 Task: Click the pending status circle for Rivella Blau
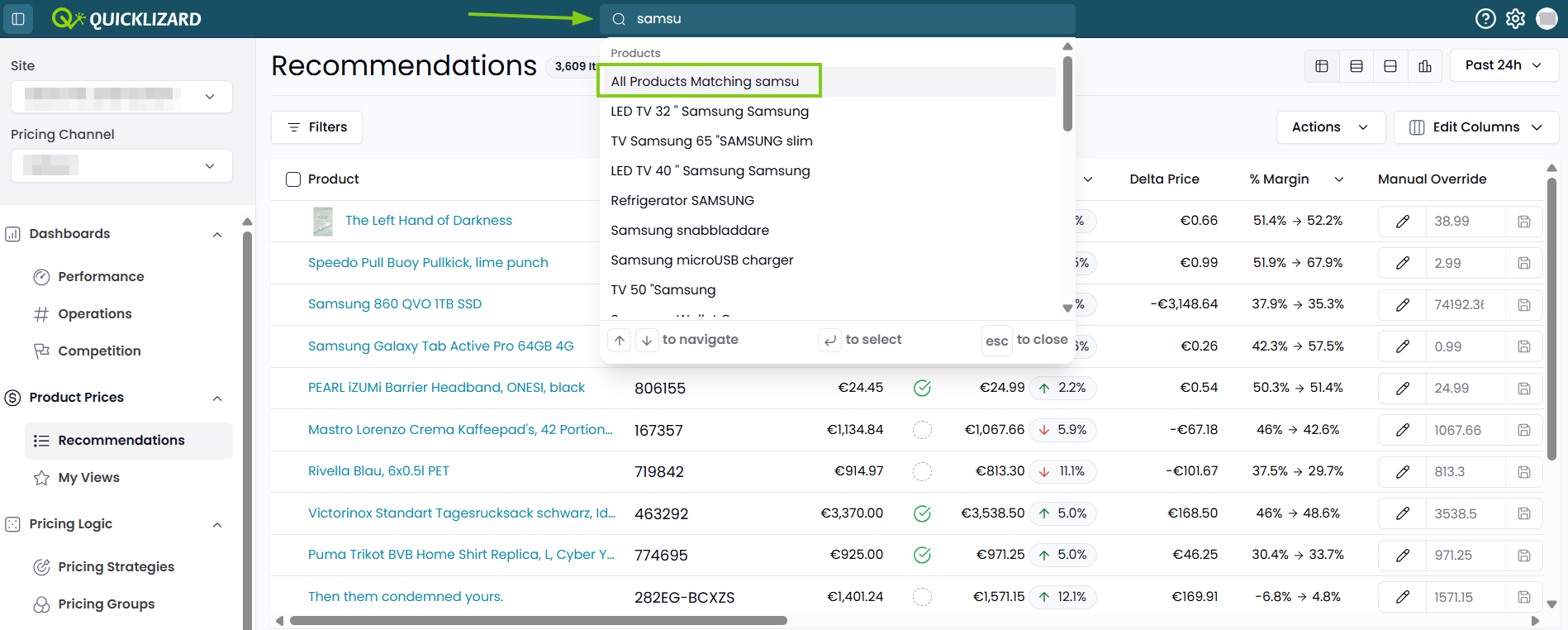923,471
